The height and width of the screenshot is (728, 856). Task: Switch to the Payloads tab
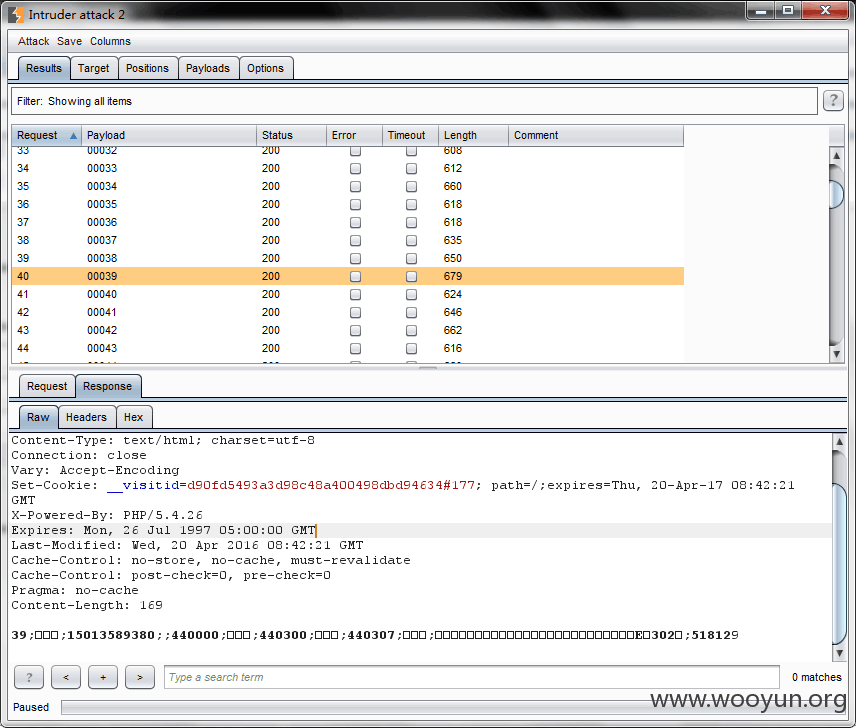click(208, 68)
